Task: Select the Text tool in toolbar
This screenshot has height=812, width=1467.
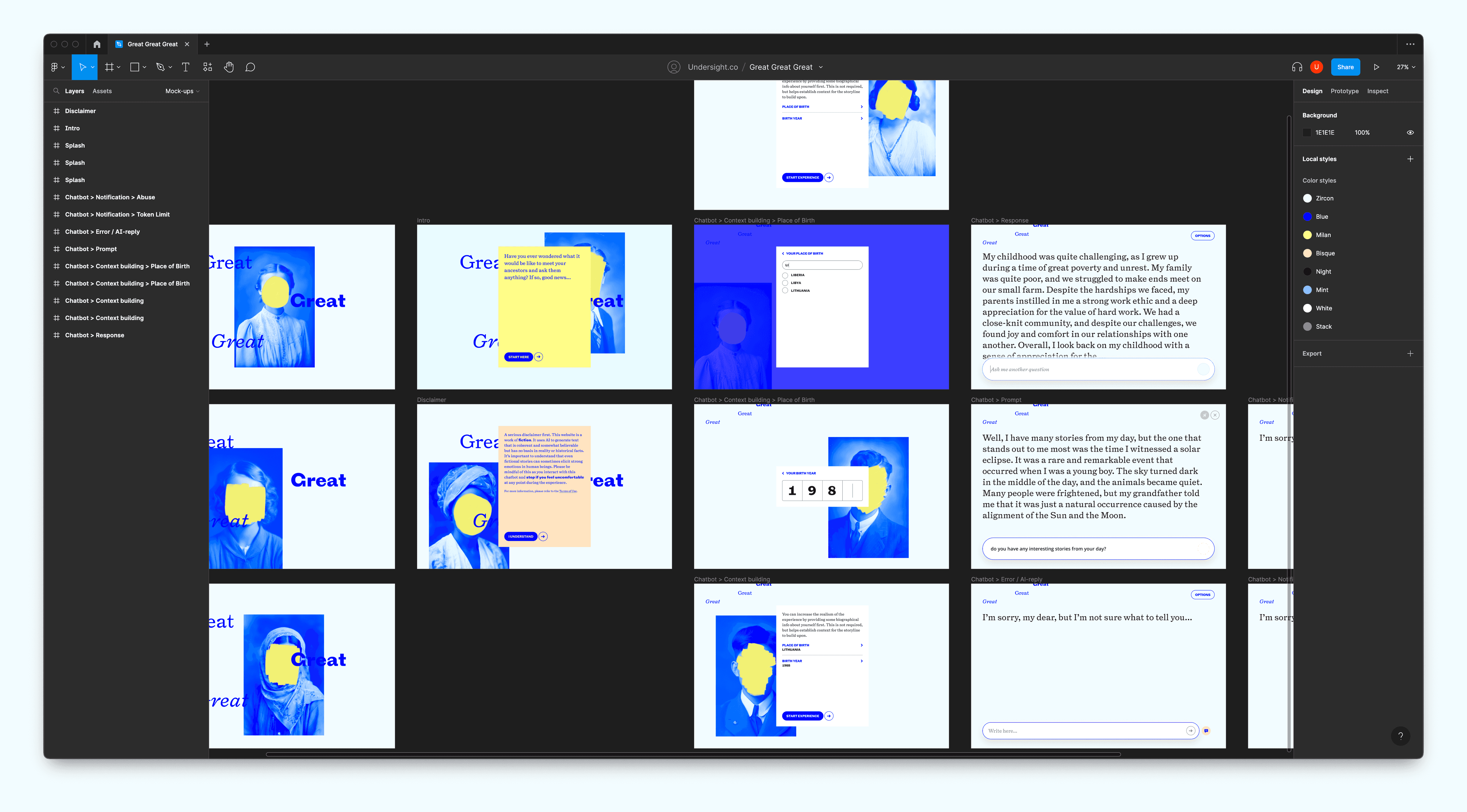Action: click(x=186, y=67)
